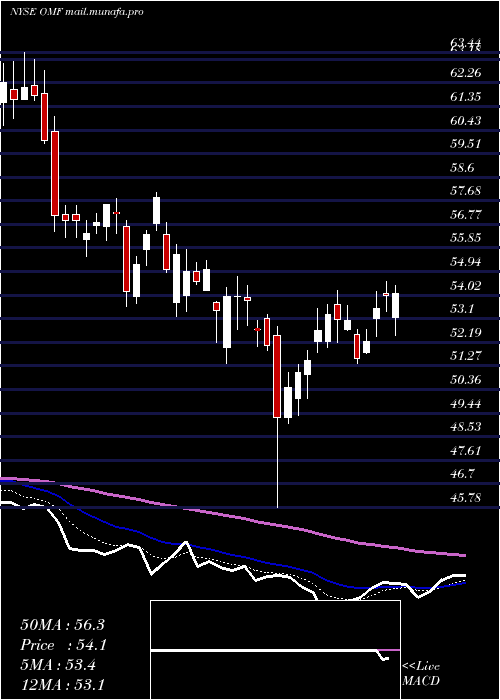
Task: Click the 50MA : 56.3 readout
Action: point(62,625)
